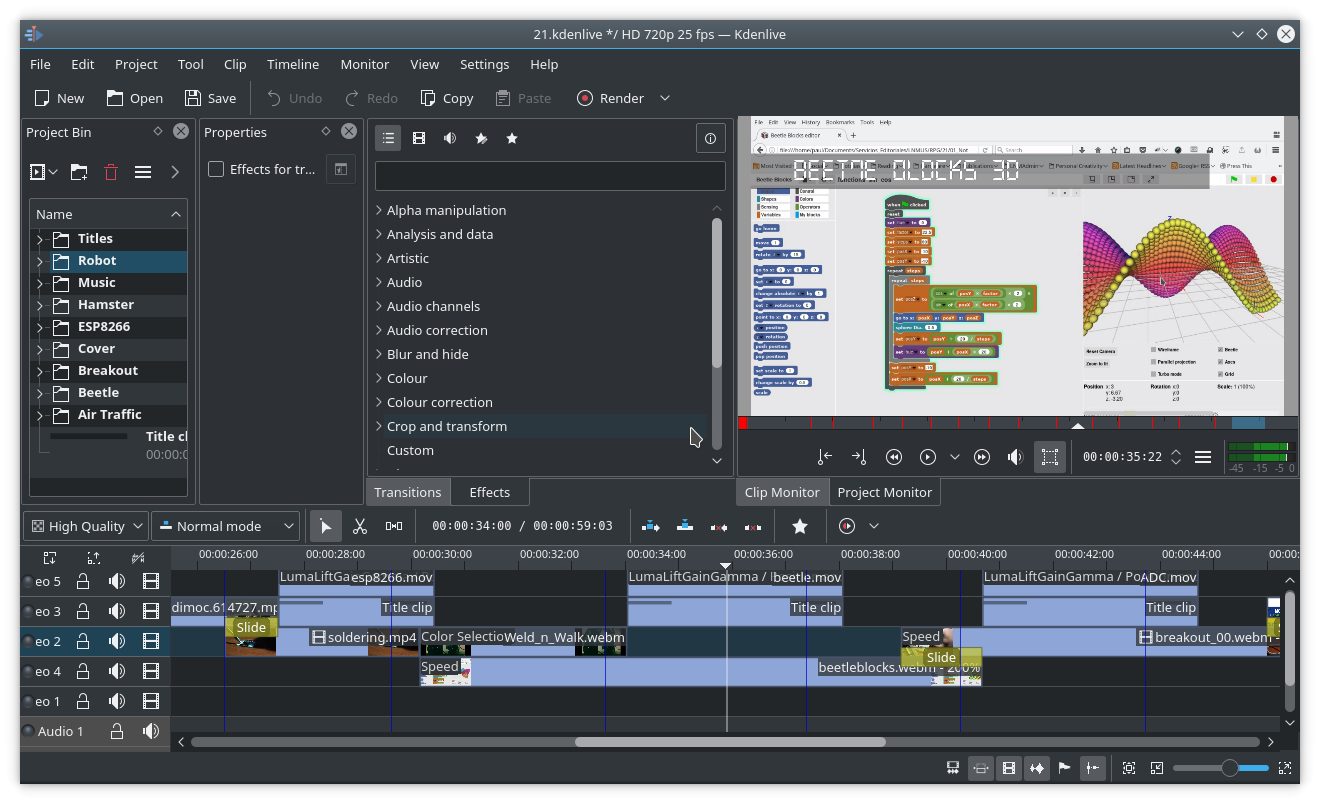The height and width of the screenshot is (804, 1320).
Task: Toggle zone mode in clip monitor
Action: point(1050,457)
